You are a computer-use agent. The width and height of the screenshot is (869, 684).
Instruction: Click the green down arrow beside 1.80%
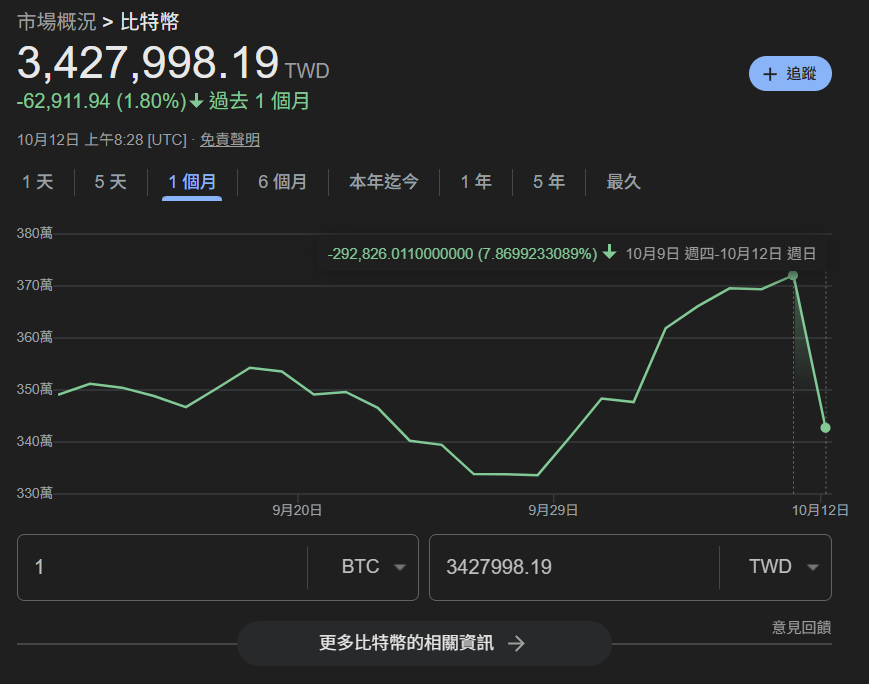(197, 101)
